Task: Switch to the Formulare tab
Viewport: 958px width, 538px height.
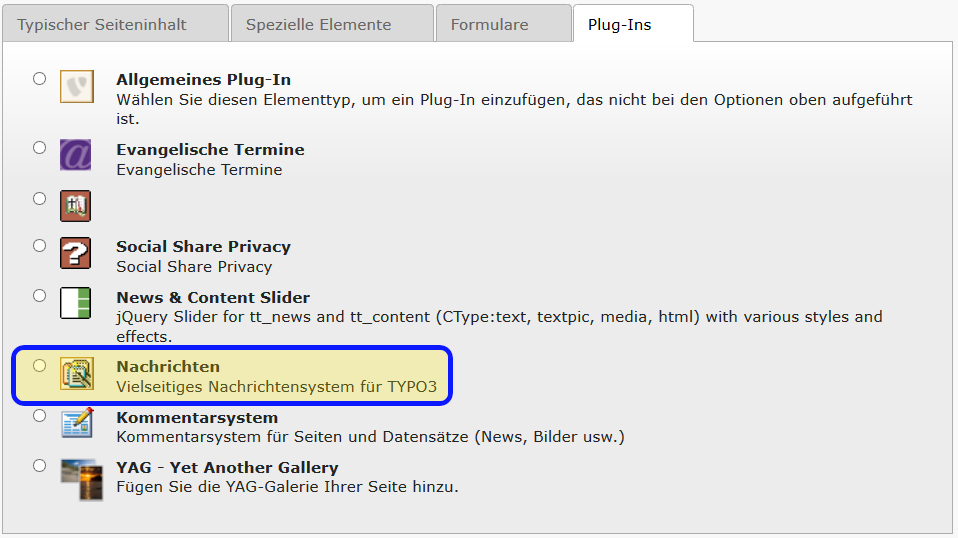Action: click(489, 24)
